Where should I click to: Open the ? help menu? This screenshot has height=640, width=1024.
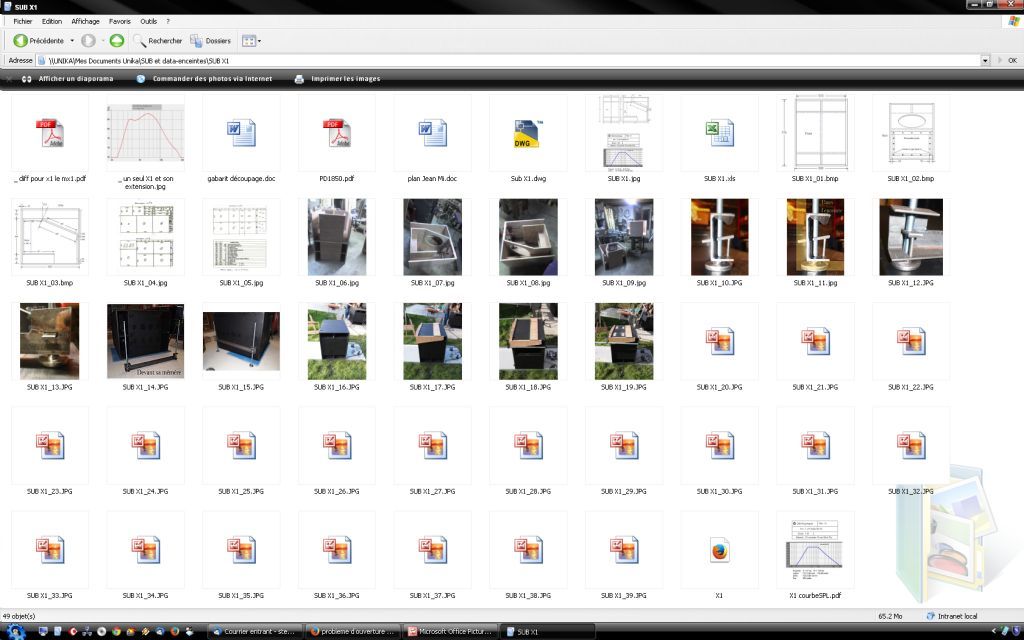168,22
